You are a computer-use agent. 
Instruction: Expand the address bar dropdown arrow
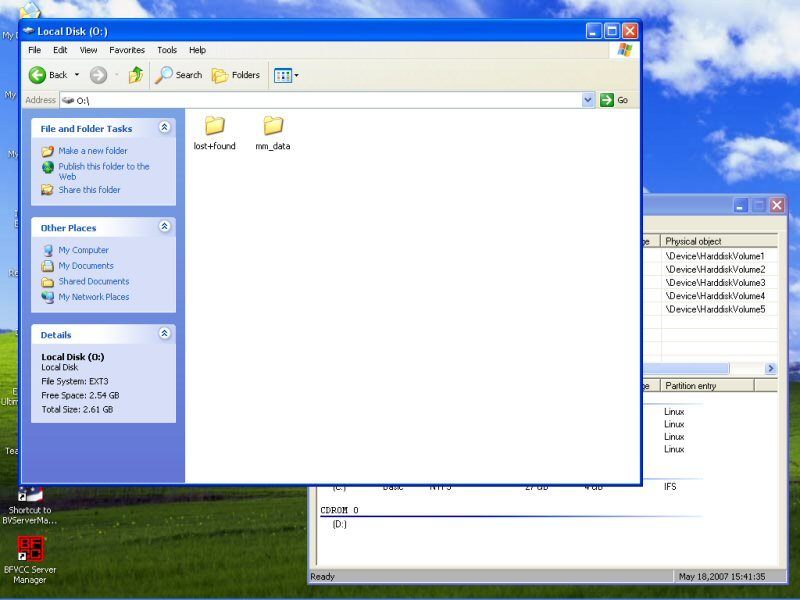click(x=588, y=100)
